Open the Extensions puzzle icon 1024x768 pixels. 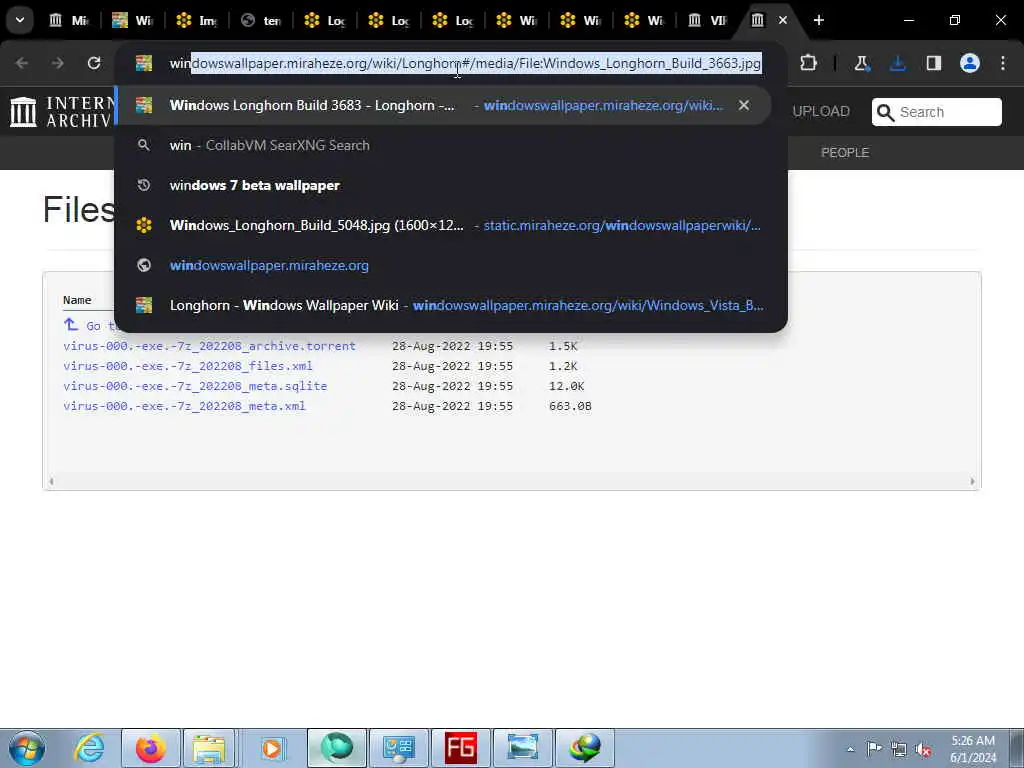tap(808, 63)
